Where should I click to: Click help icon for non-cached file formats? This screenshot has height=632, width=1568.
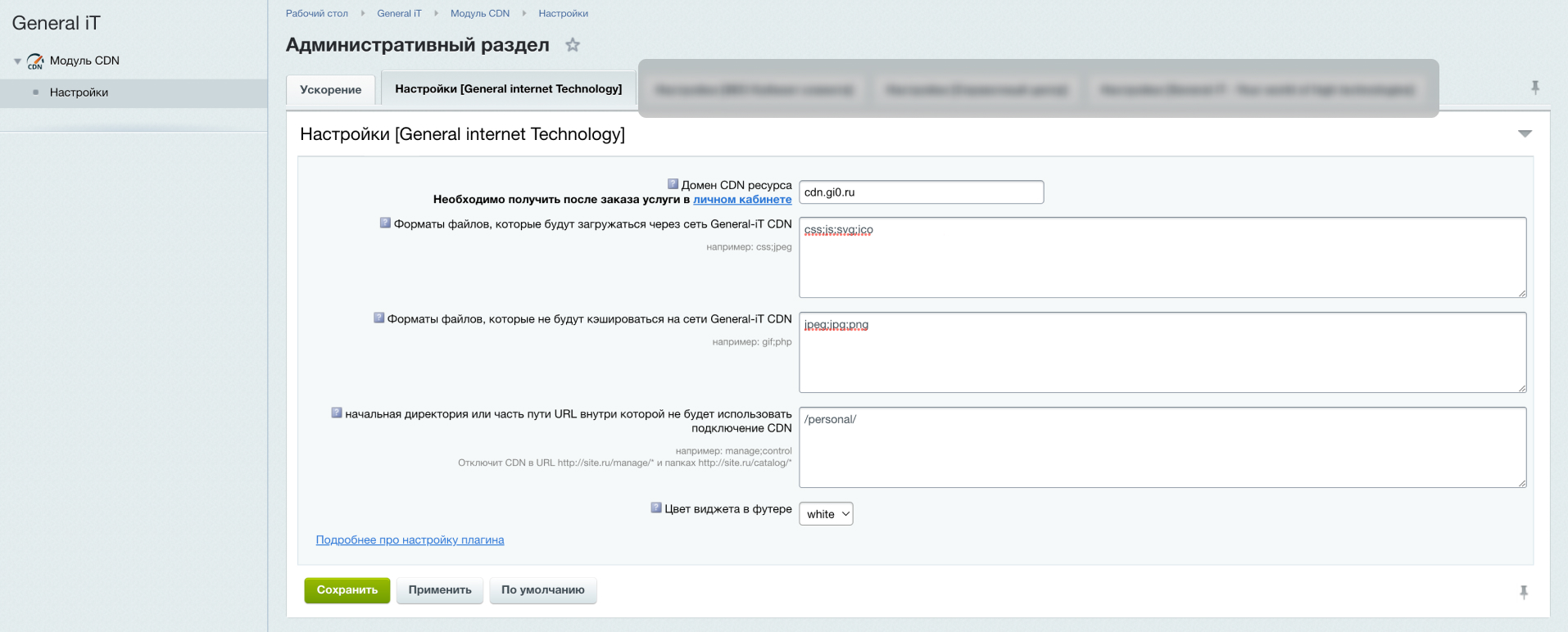(x=378, y=318)
